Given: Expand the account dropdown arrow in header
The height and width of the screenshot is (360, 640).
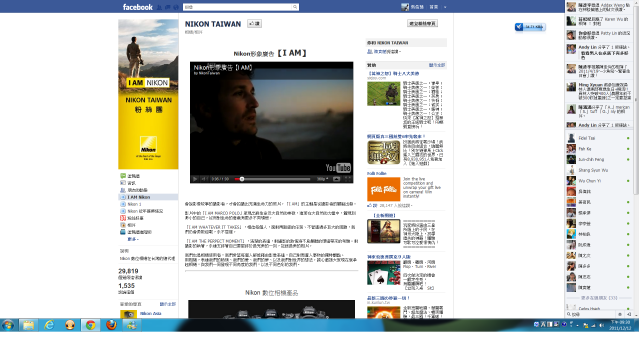Looking at the screenshot, I should (445, 7).
